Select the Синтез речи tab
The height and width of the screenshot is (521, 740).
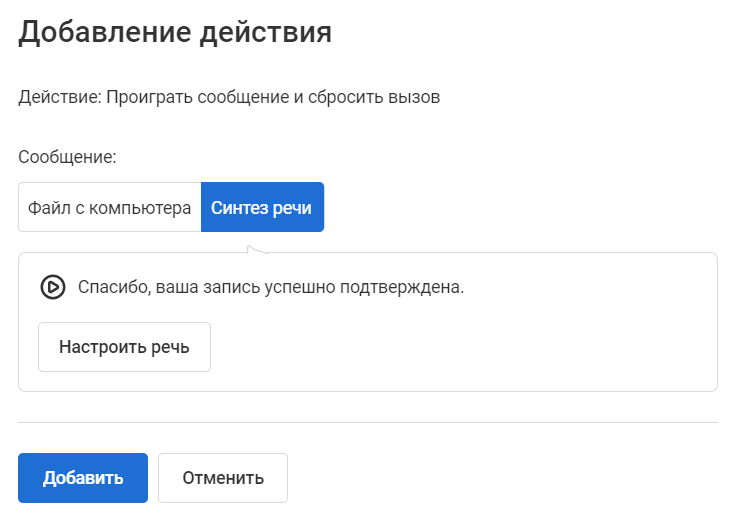coord(262,207)
